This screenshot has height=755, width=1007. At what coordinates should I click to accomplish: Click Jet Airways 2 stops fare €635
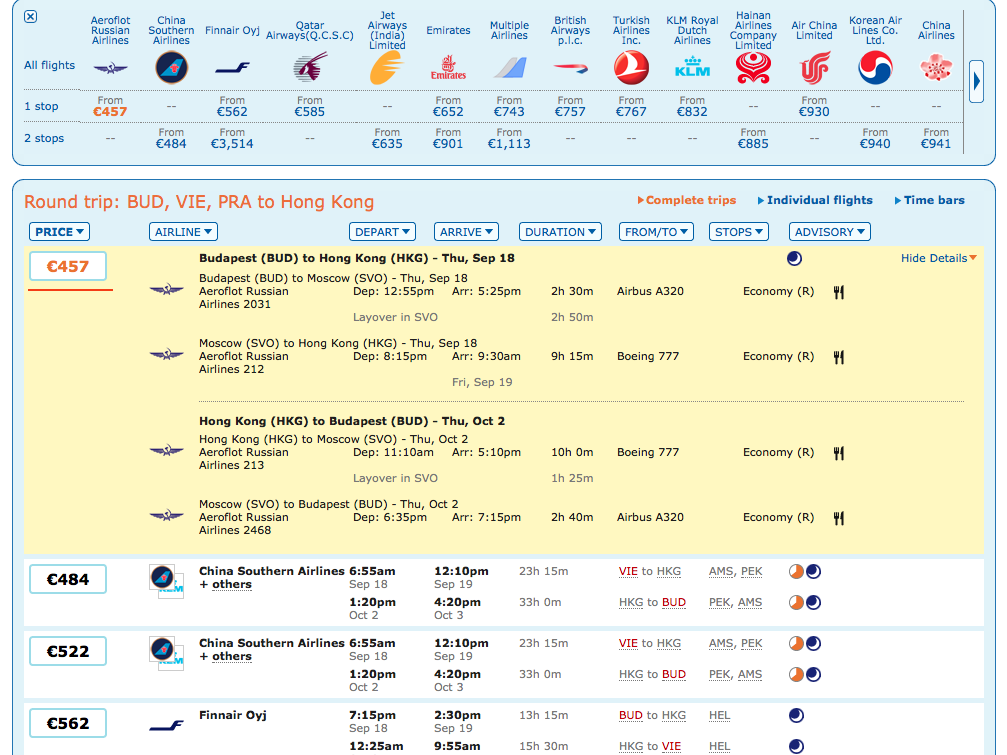tap(387, 144)
